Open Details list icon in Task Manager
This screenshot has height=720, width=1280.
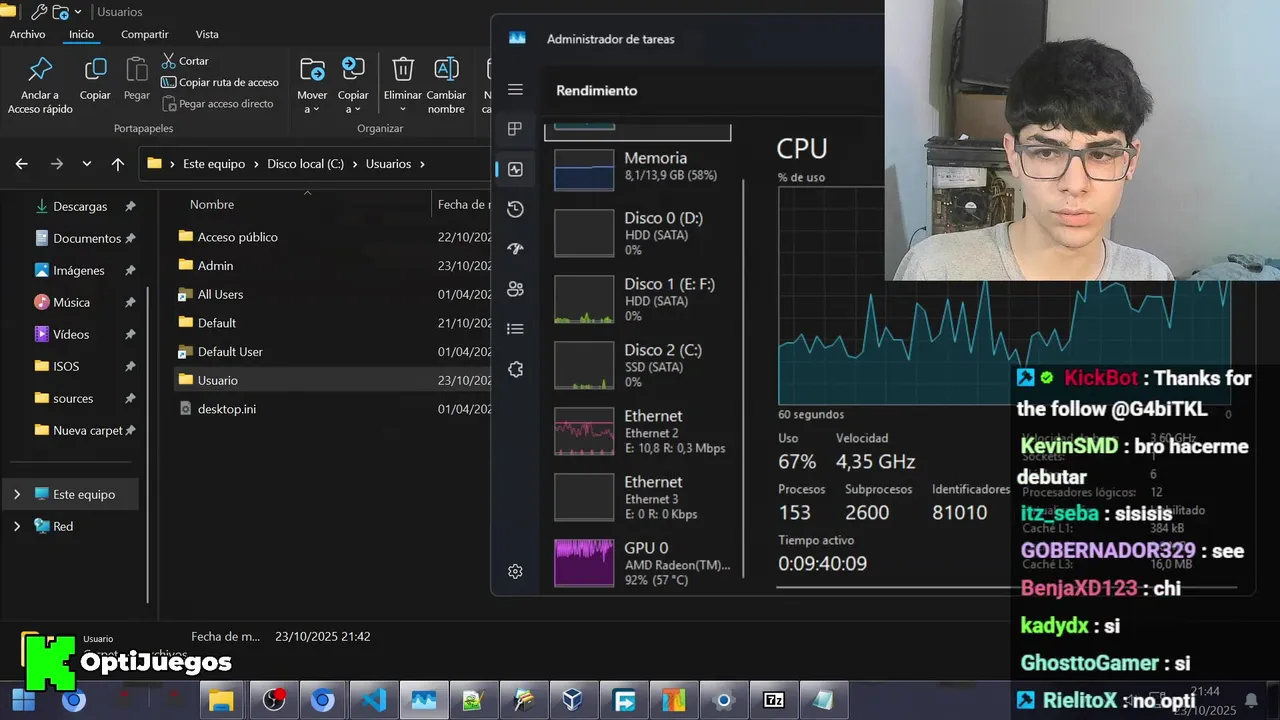pos(515,329)
